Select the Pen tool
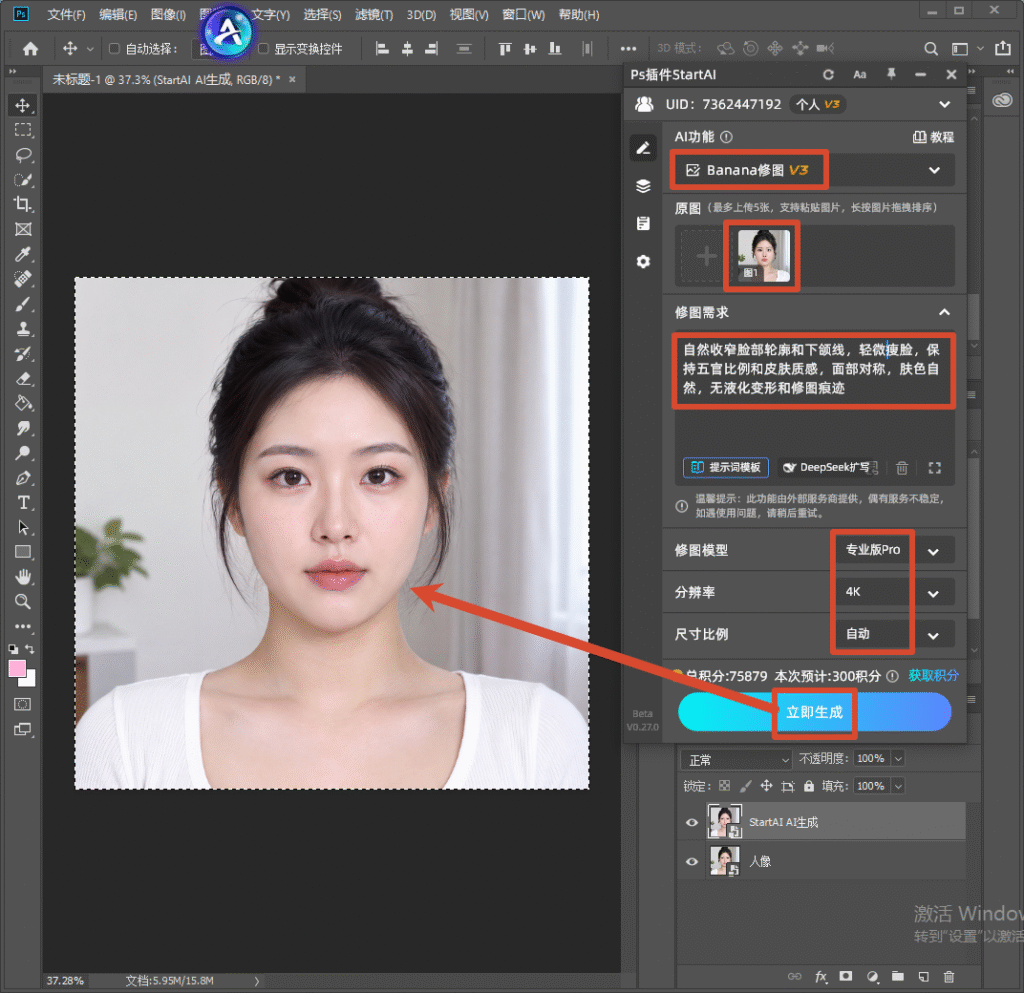Screen dimensions: 1024x993 coord(23,477)
